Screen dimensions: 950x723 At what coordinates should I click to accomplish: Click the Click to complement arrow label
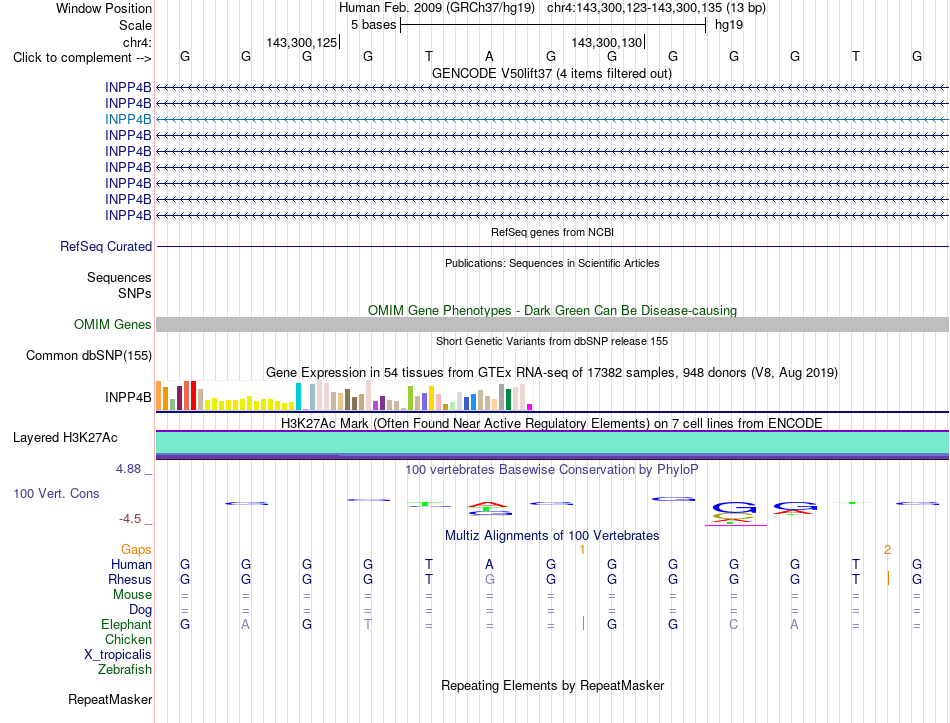click(x=82, y=58)
